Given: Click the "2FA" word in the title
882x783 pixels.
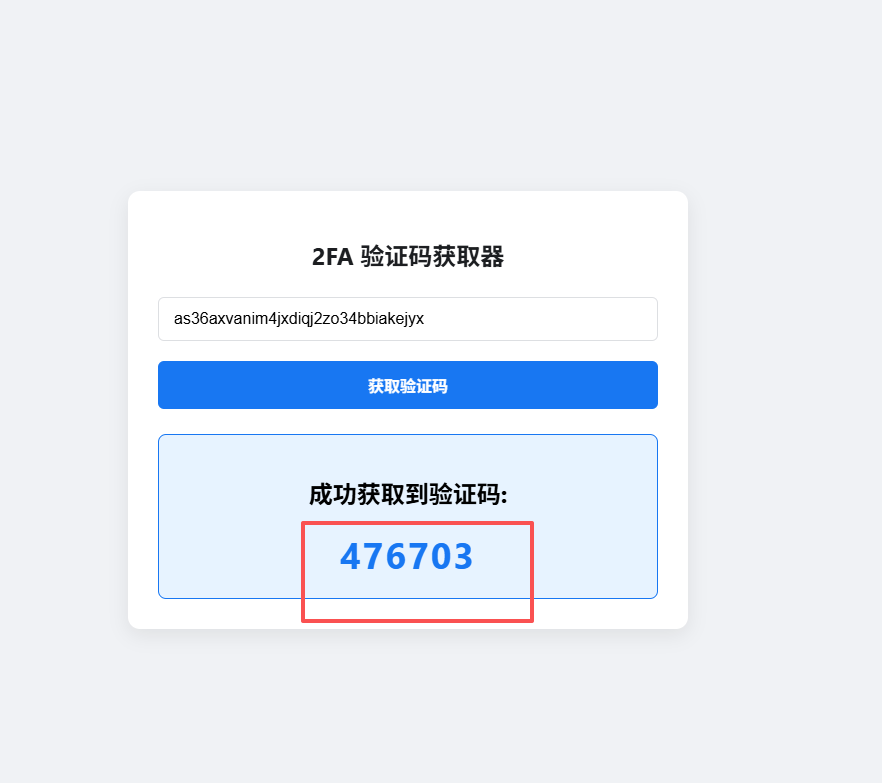Looking at the screenshot, I should (332, 257).
